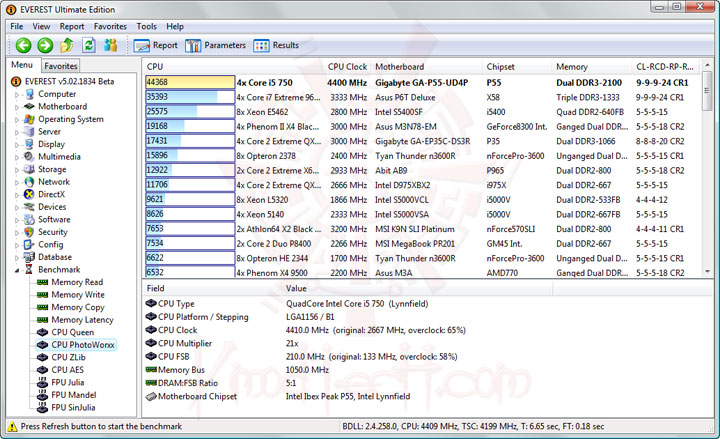
Task: Open the Report menu
Action: click(x=72, y=27)
